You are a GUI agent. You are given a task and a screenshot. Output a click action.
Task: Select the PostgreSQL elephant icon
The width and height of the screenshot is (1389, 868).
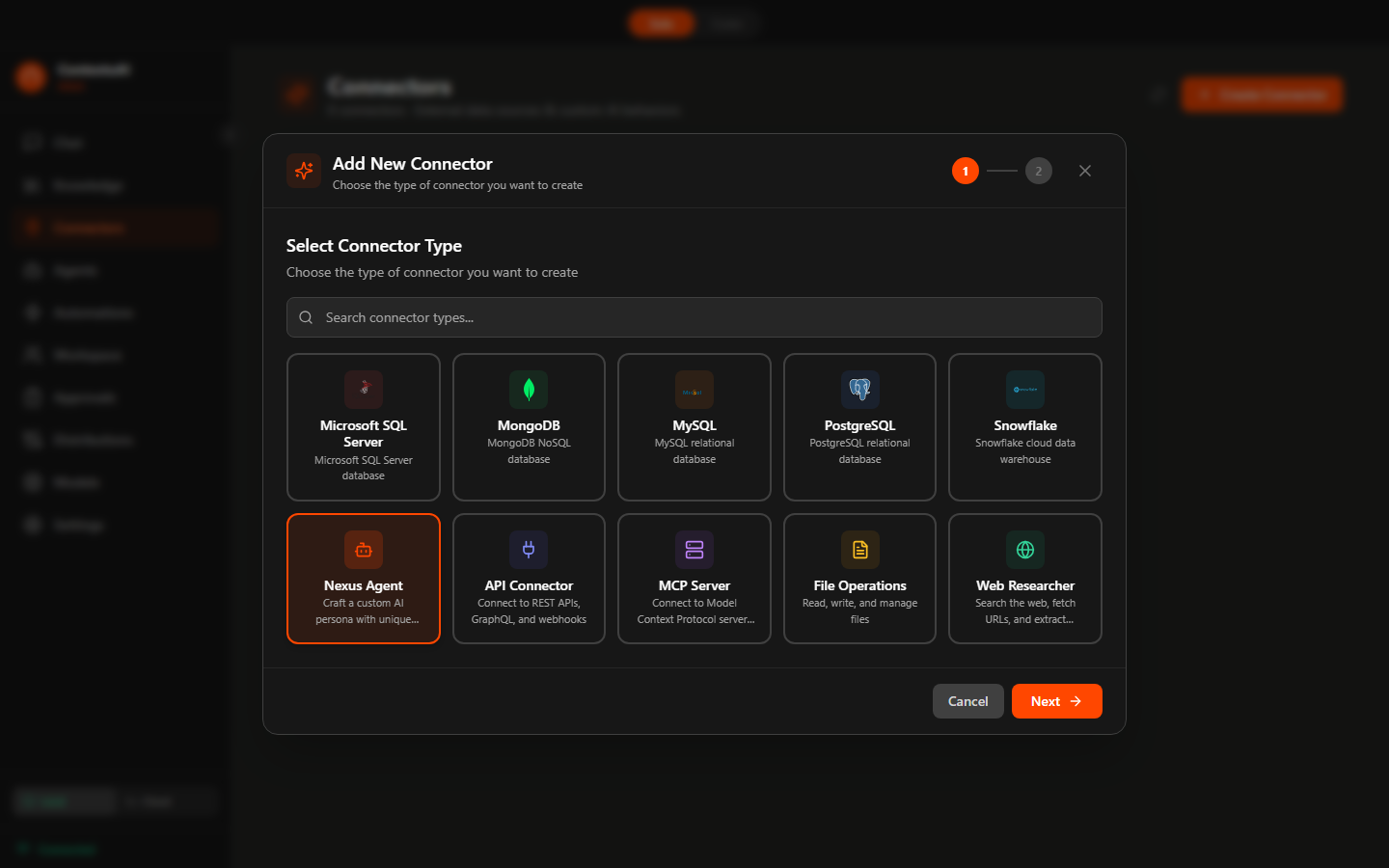859,390
